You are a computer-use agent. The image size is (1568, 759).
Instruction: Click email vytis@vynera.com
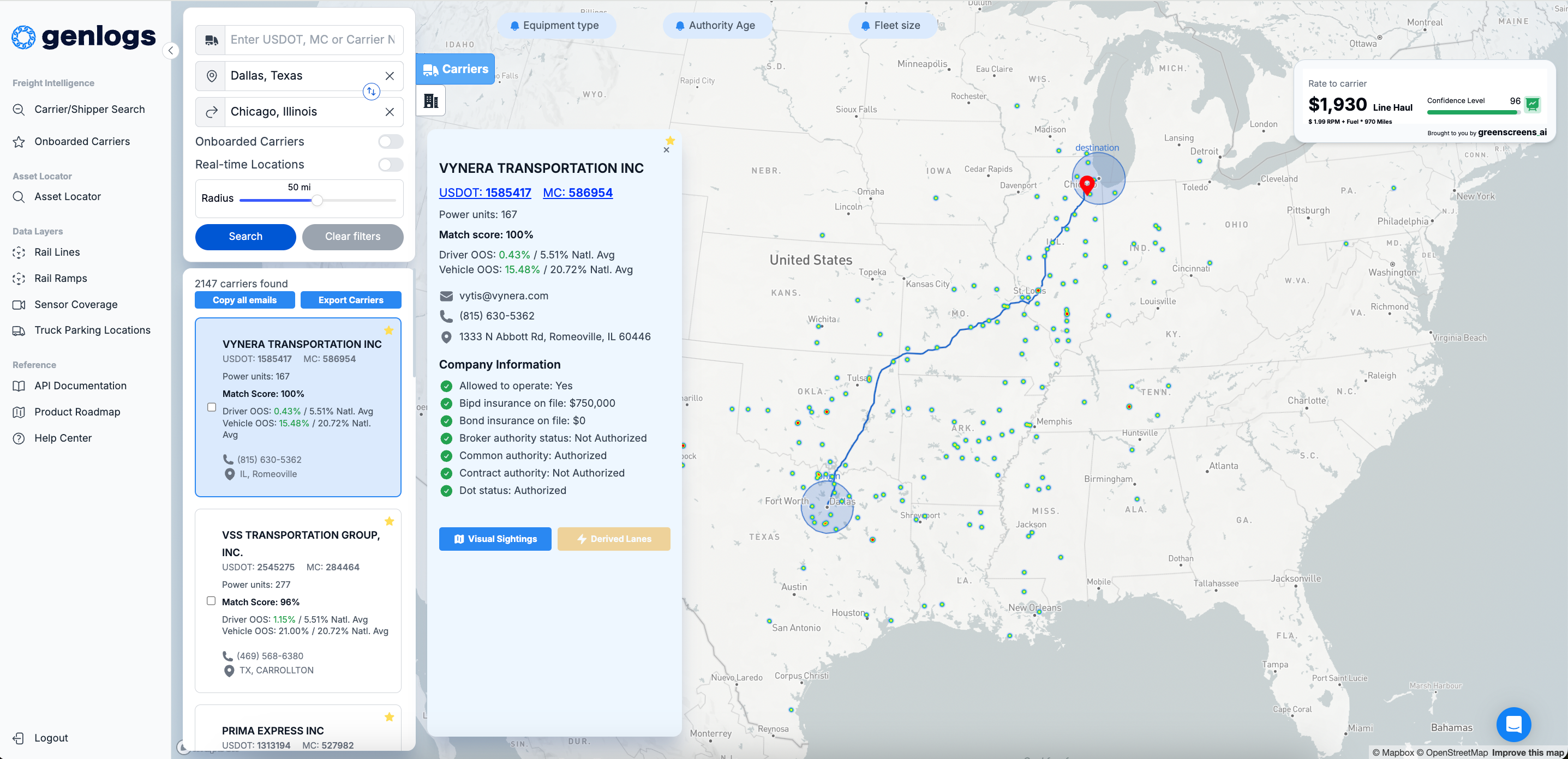(x=504, y=296)
